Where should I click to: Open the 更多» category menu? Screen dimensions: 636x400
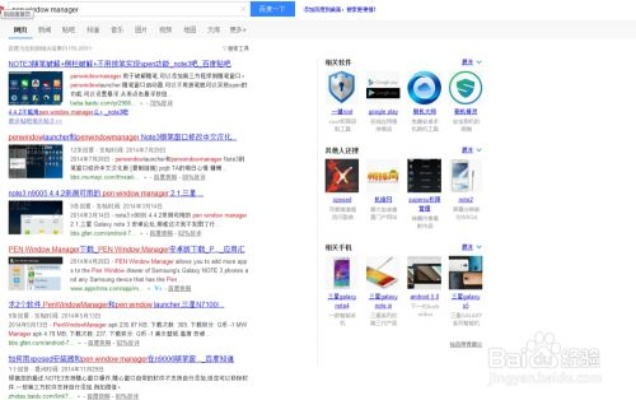tap(237, 31)
